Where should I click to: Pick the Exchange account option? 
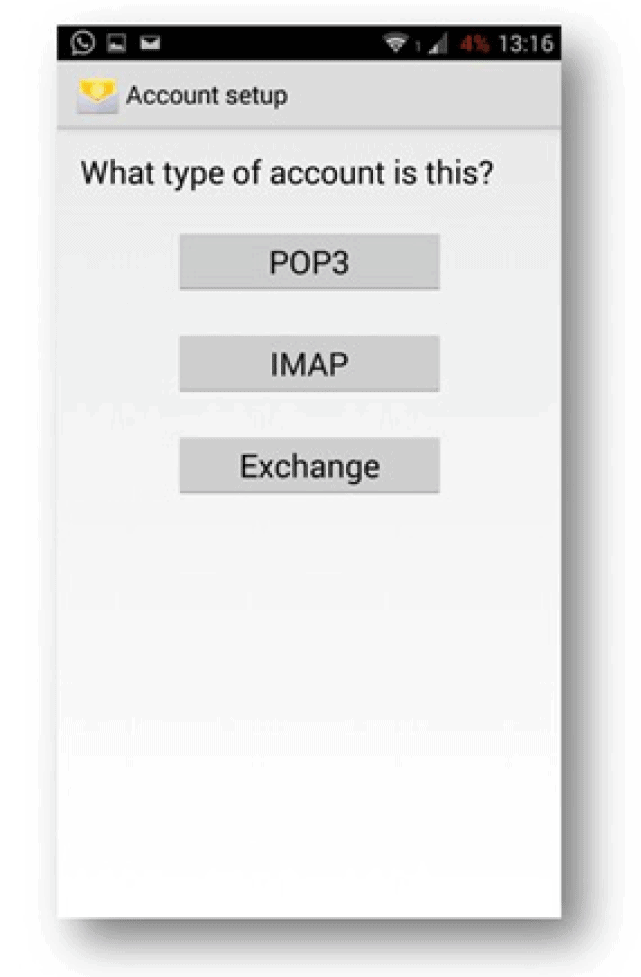pyautogui.click(x=309, y=466)
